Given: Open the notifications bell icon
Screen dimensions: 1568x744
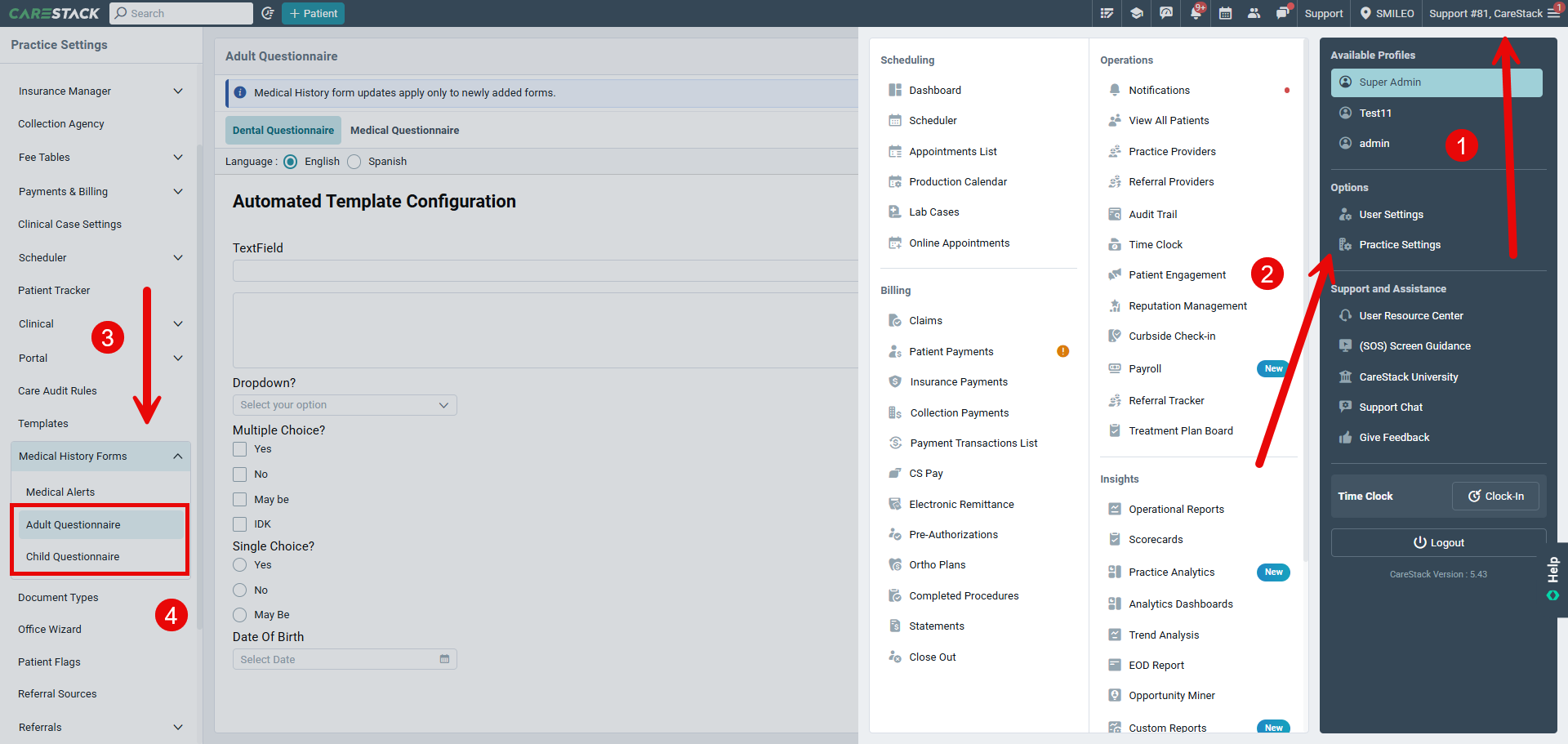Looking at the screenshot, I should click(x=1196, y=13).
